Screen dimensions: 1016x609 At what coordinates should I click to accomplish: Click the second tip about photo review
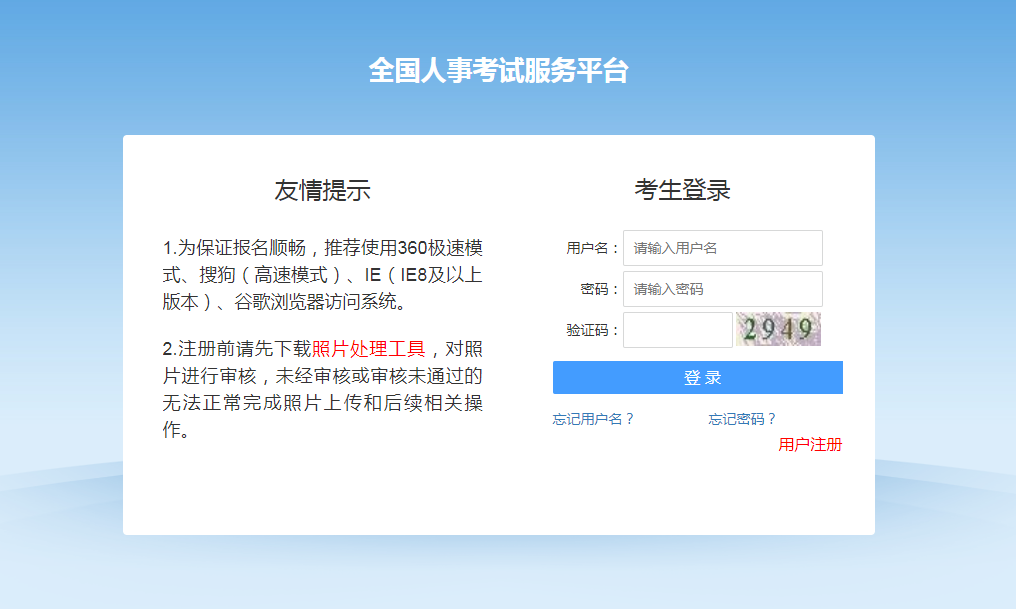click(322, 390)
